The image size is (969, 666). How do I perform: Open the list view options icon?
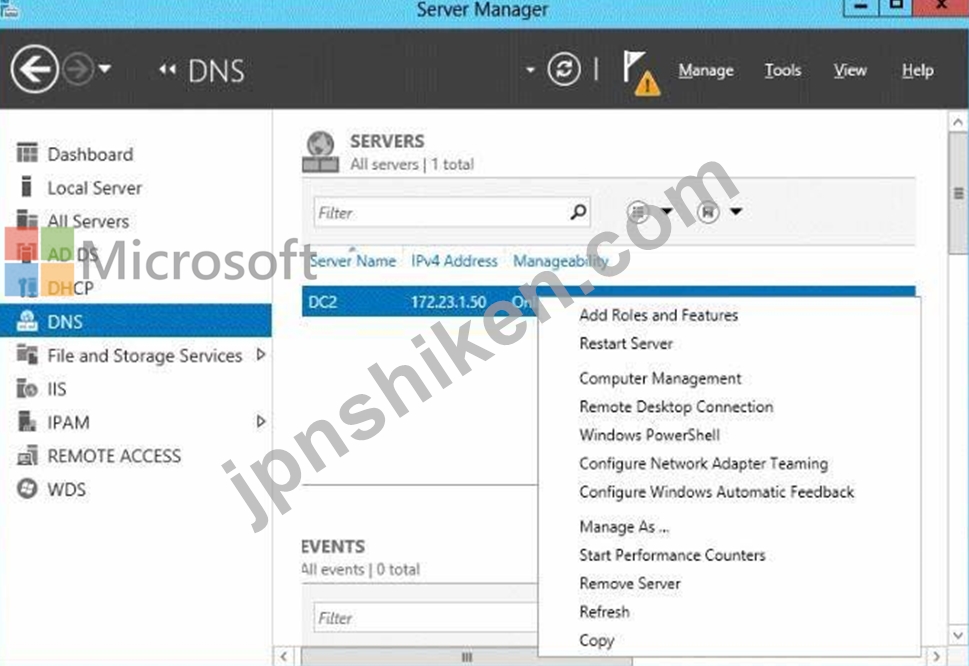click(x=638, y=213)
